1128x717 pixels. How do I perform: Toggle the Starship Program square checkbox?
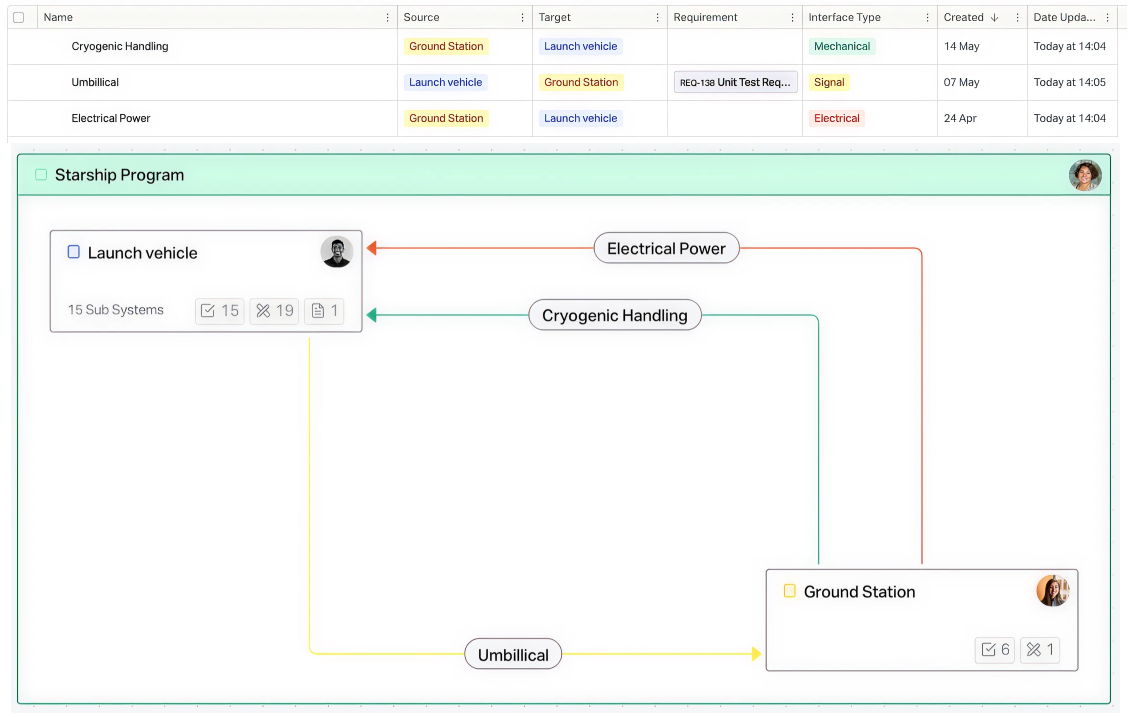(x=41, y=175)
